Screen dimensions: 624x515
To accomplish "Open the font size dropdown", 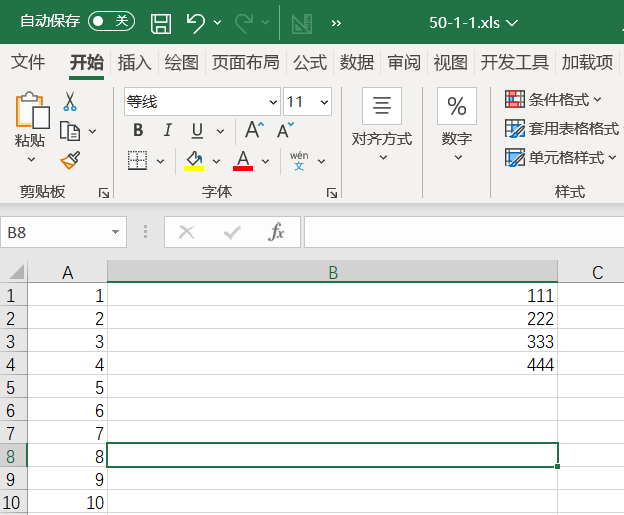I will (323, 102).
